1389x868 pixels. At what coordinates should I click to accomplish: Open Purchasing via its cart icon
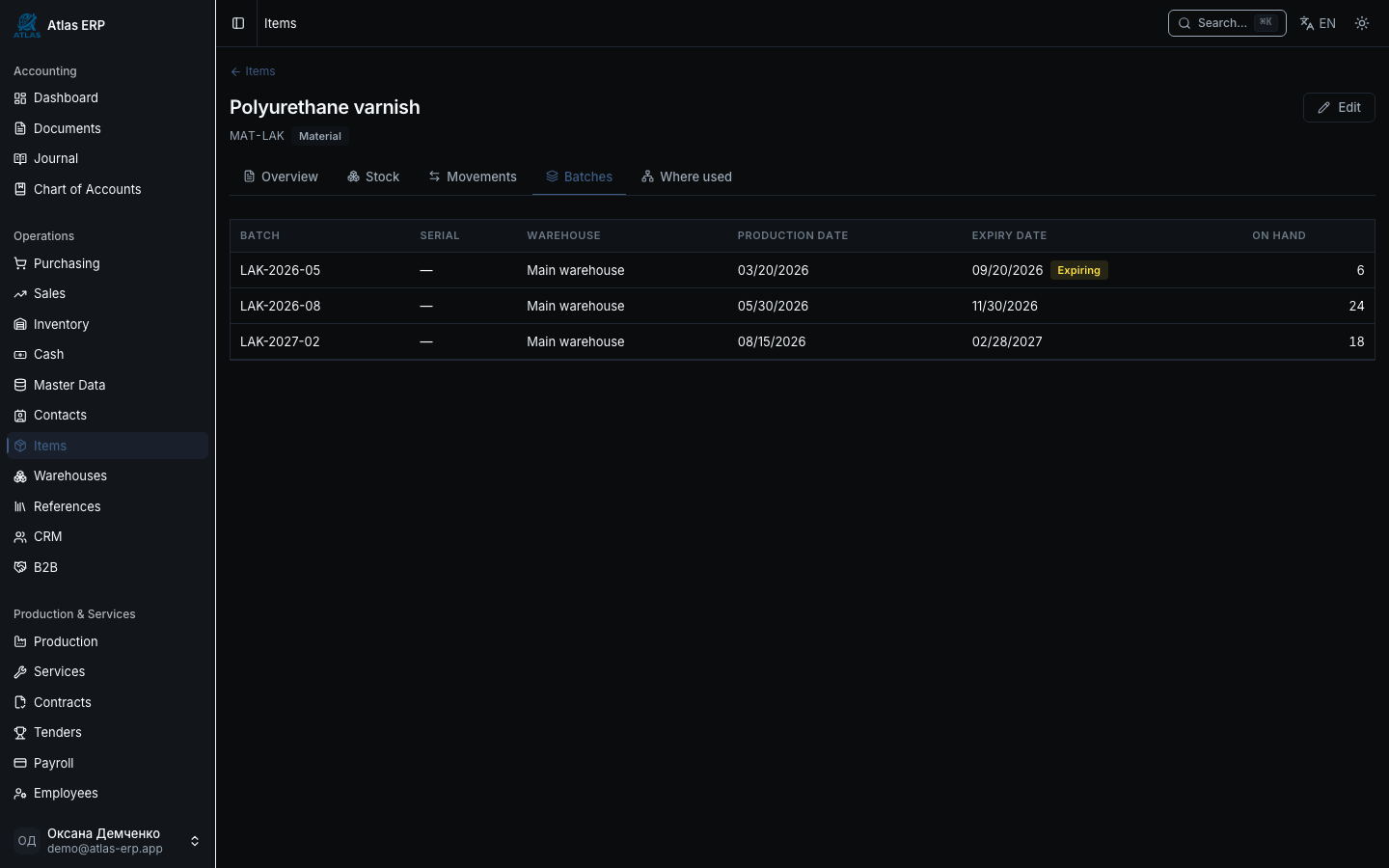tap(20, 263)
